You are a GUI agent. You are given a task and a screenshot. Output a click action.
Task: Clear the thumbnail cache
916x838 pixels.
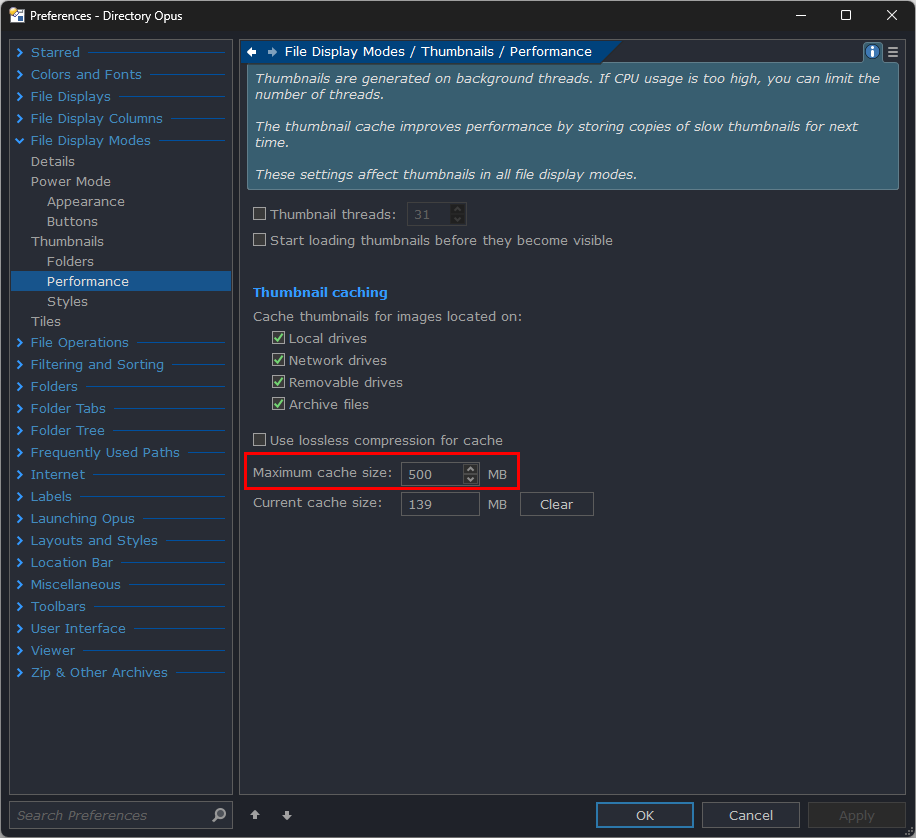pos(557,504)
